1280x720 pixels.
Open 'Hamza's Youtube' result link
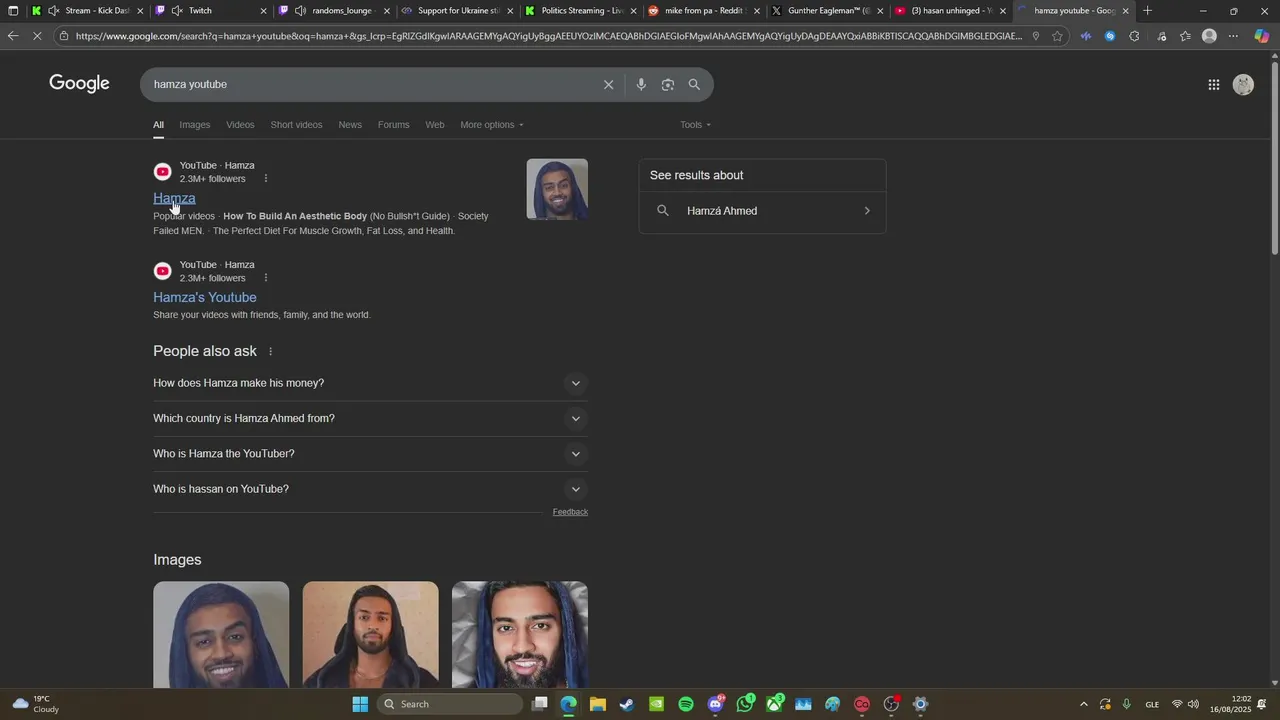click(205, 298)
